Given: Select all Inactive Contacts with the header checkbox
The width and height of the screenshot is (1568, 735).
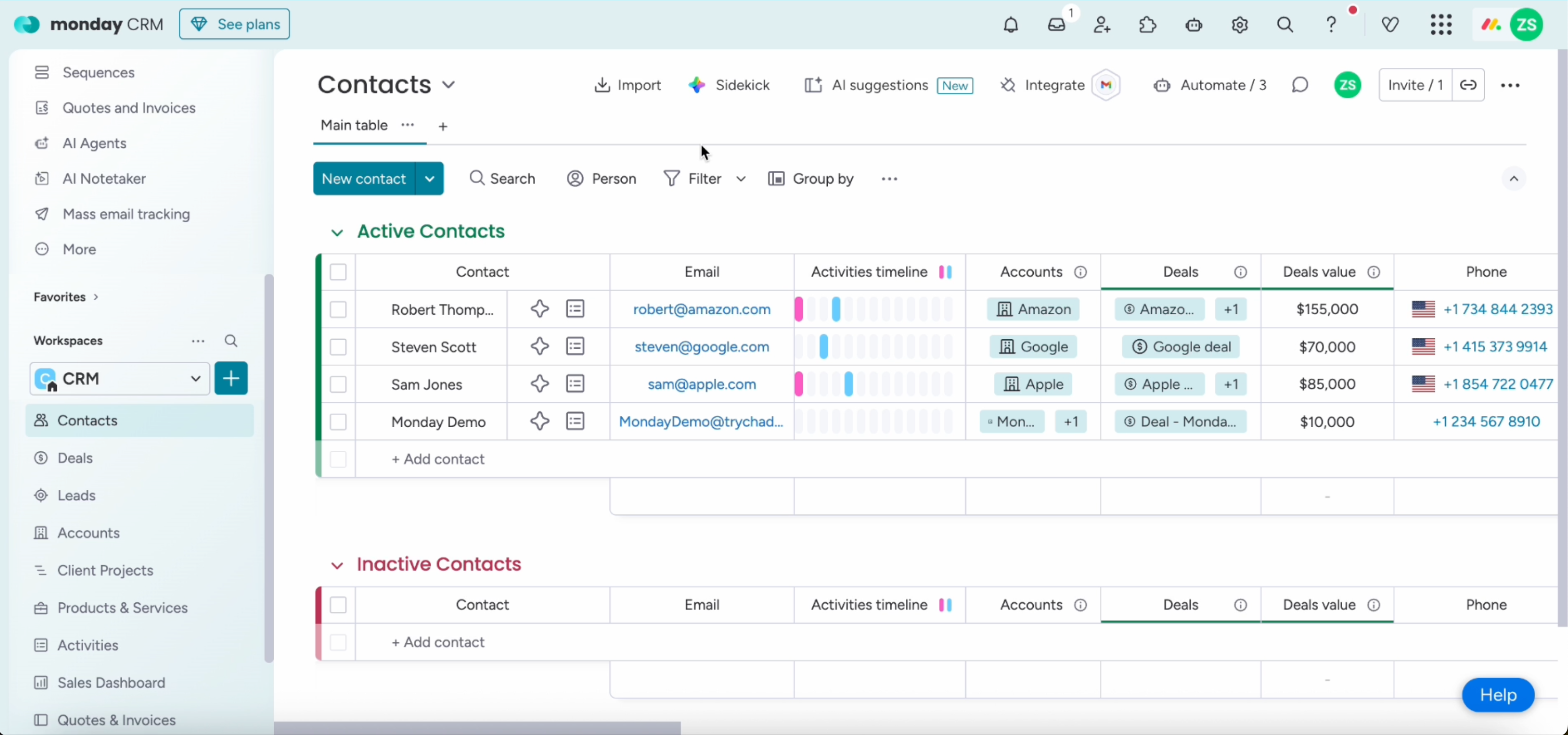Looking at the screenshot, I should point(339,605).
